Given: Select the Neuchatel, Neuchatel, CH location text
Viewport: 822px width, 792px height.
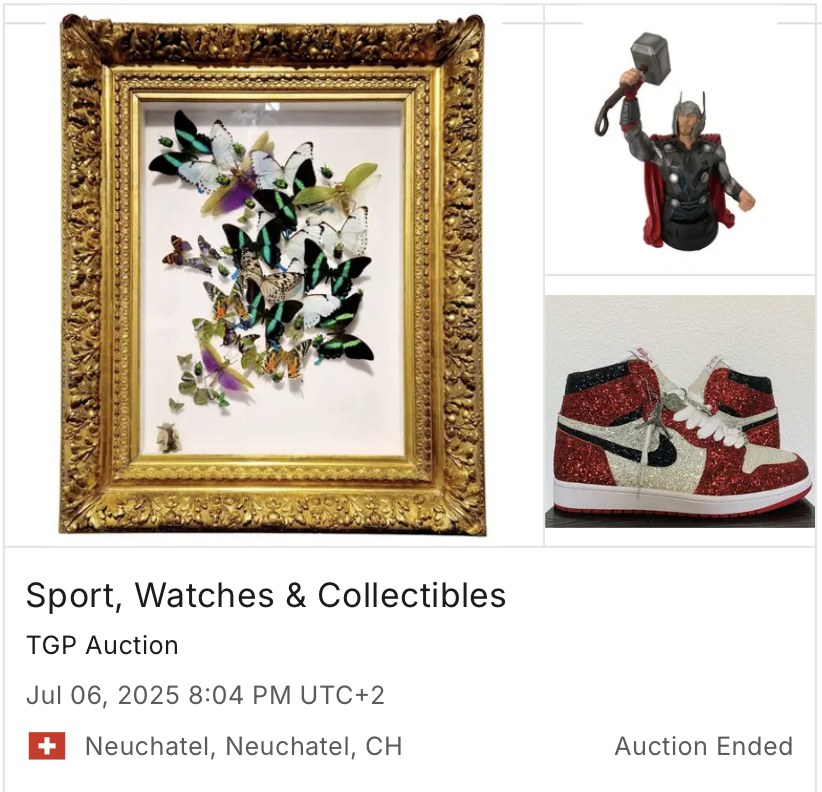Looking at the screenshot, I should pos(244,746).
